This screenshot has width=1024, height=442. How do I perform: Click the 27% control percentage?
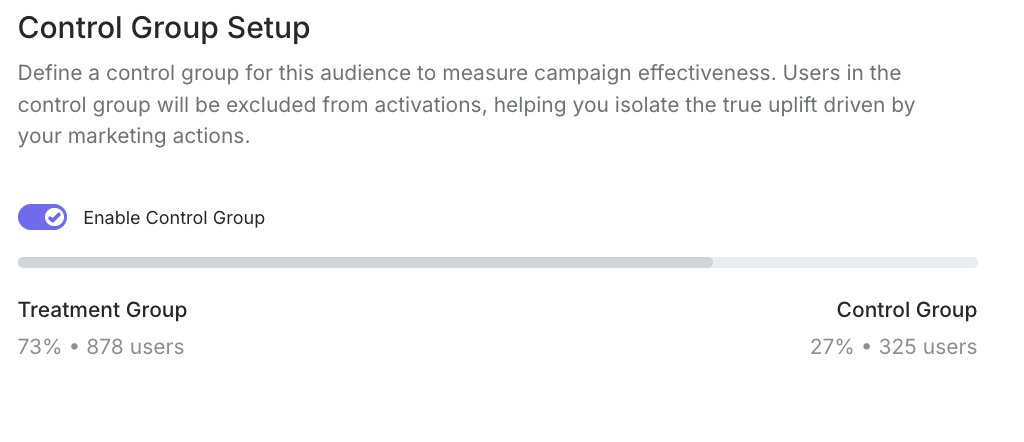click(x=831, y=347)
